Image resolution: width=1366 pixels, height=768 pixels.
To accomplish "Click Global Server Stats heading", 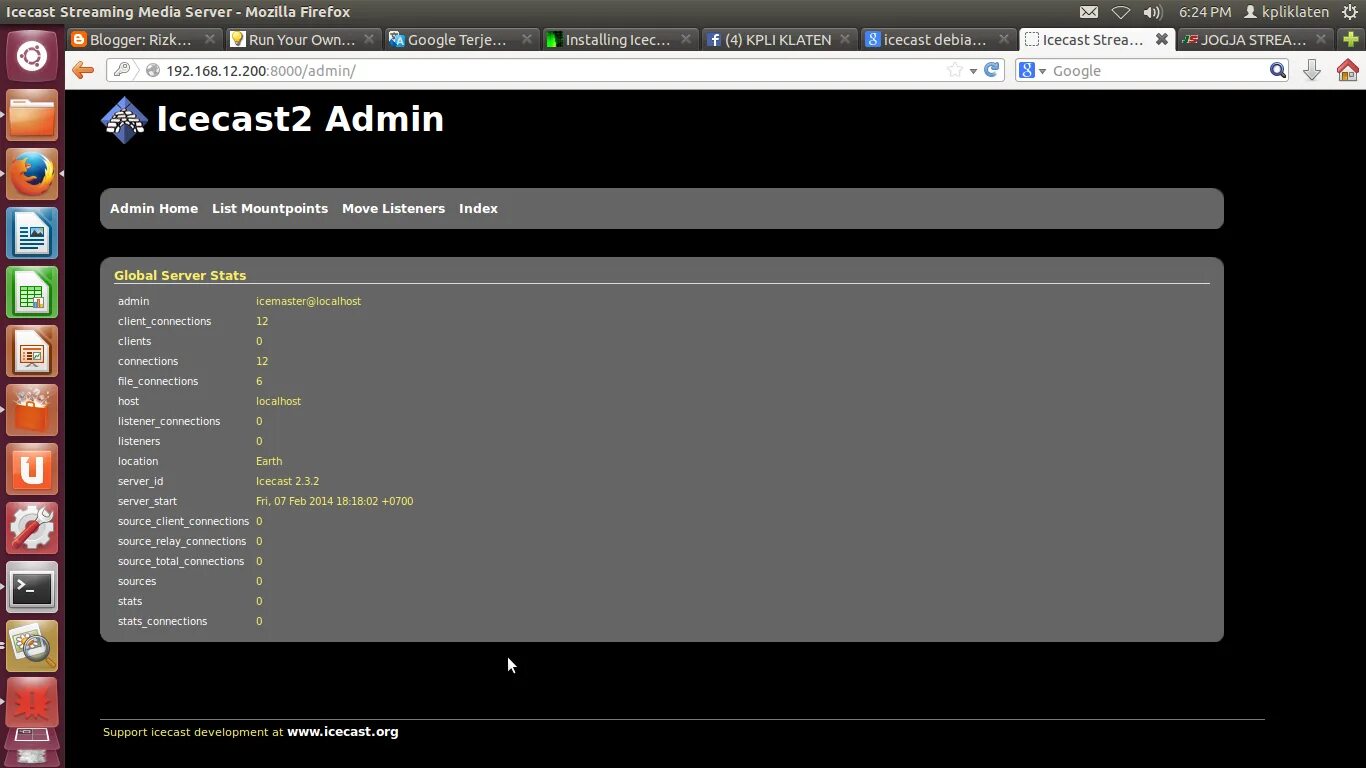I will (x=180, y=275).
